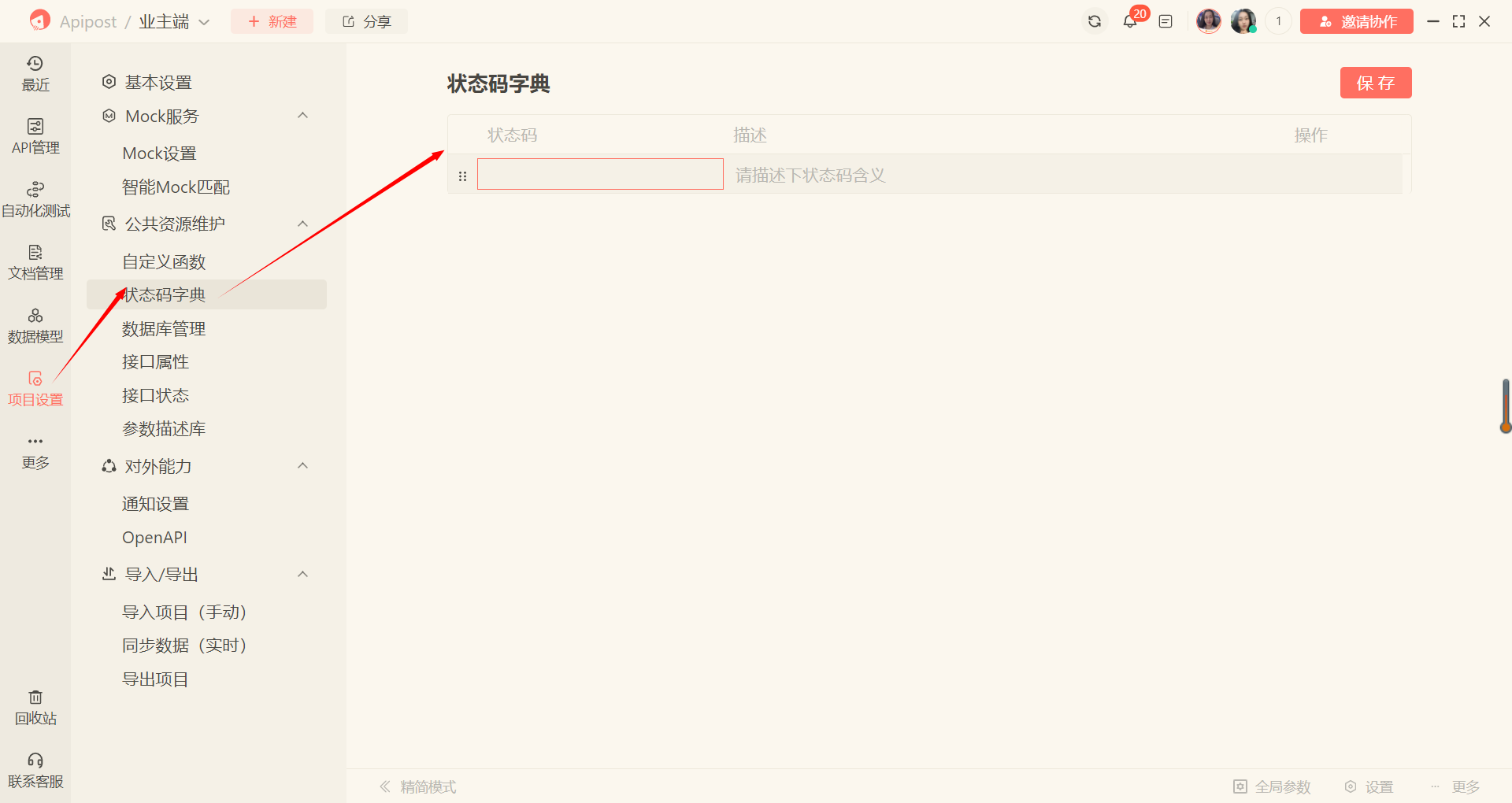The height and width of the screenshot is (803, 1512).
Task: Open notifications bell with 20 badge
Action: coord(1130,21)
